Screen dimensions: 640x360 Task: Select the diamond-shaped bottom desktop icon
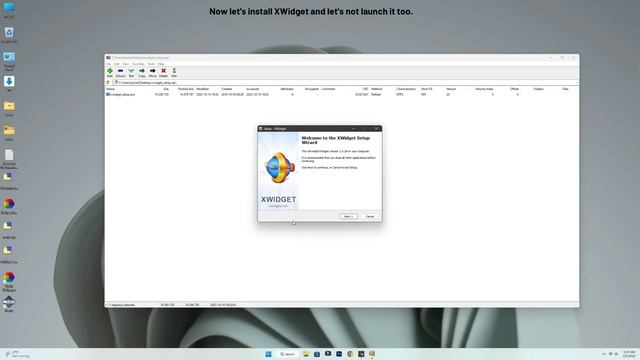(9, 304)
